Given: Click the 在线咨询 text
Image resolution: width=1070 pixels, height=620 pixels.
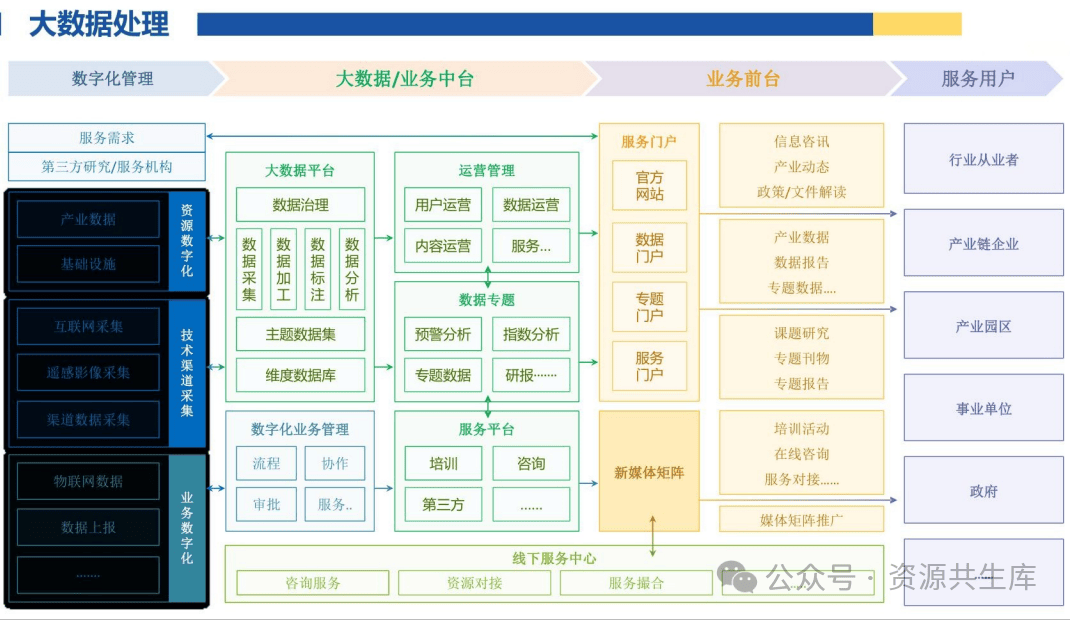Looking at the screenshot, I should [802, 454].
